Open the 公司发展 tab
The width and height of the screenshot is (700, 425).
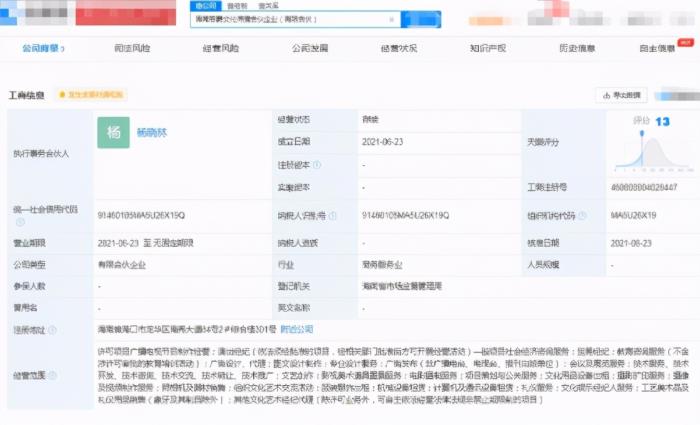(x=310, y=48)
